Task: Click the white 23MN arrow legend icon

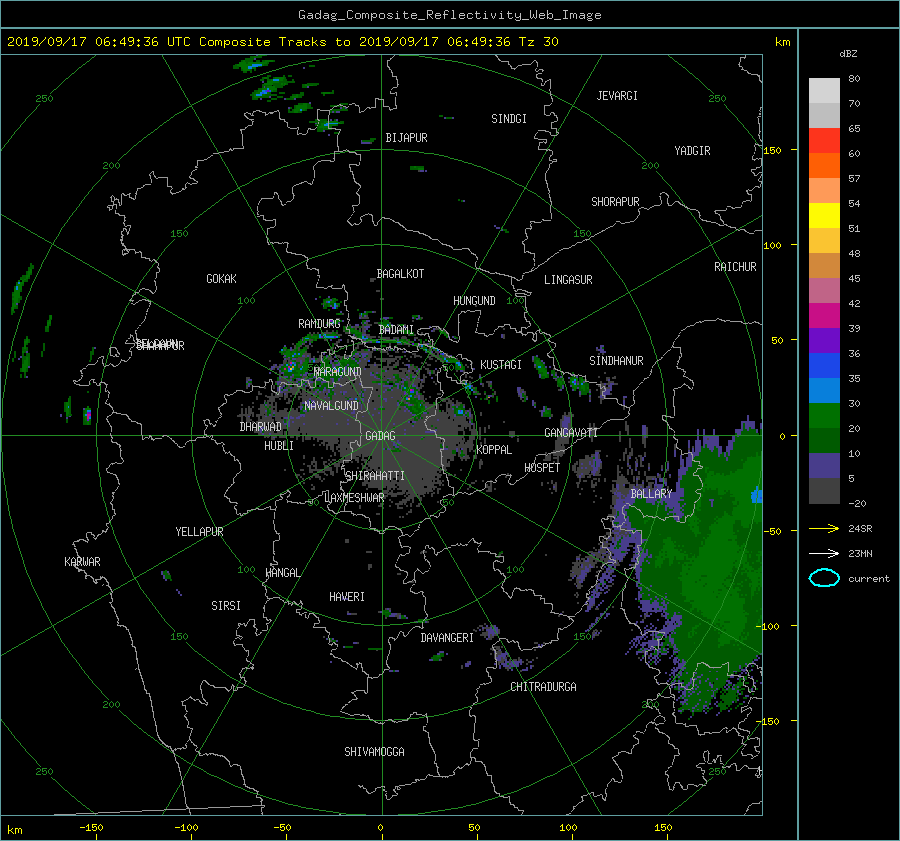Action: [824, 553]
